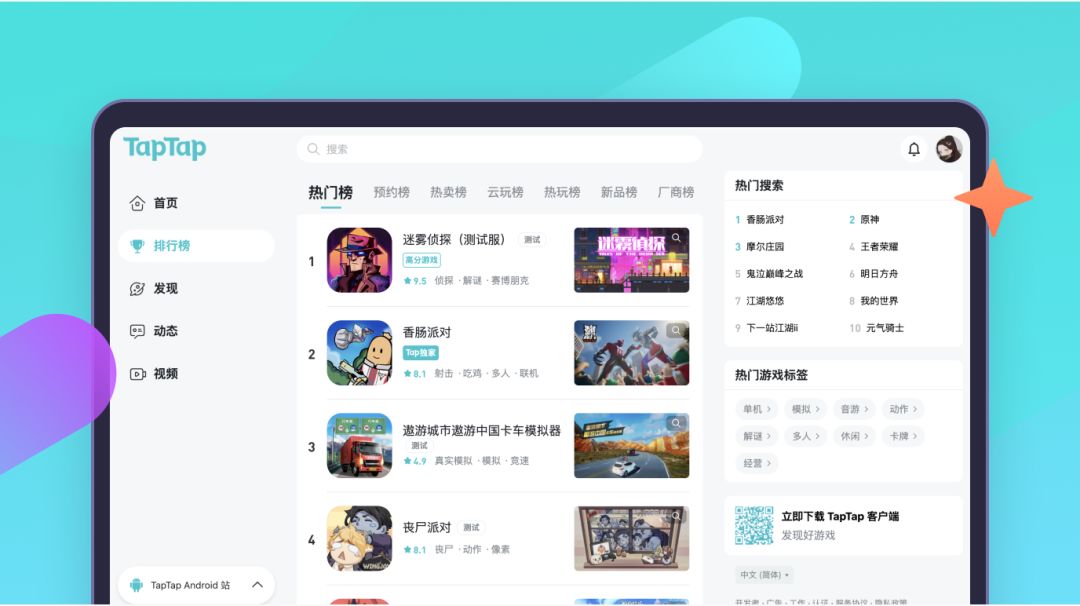
Task: Open the home page icon 首页
Action: click(137, 203)
